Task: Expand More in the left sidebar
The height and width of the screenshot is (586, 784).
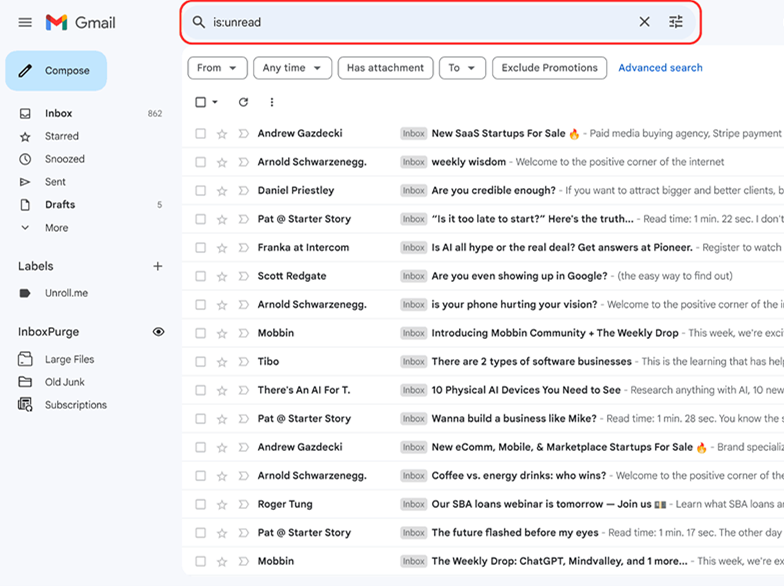Action: pos(56,228)
